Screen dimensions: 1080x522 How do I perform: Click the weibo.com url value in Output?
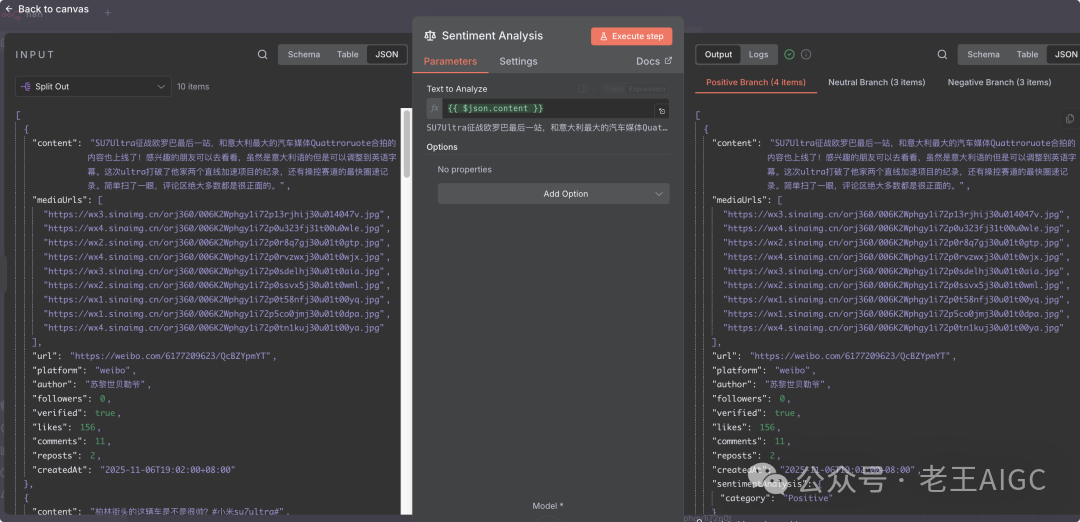coord(851,356)
